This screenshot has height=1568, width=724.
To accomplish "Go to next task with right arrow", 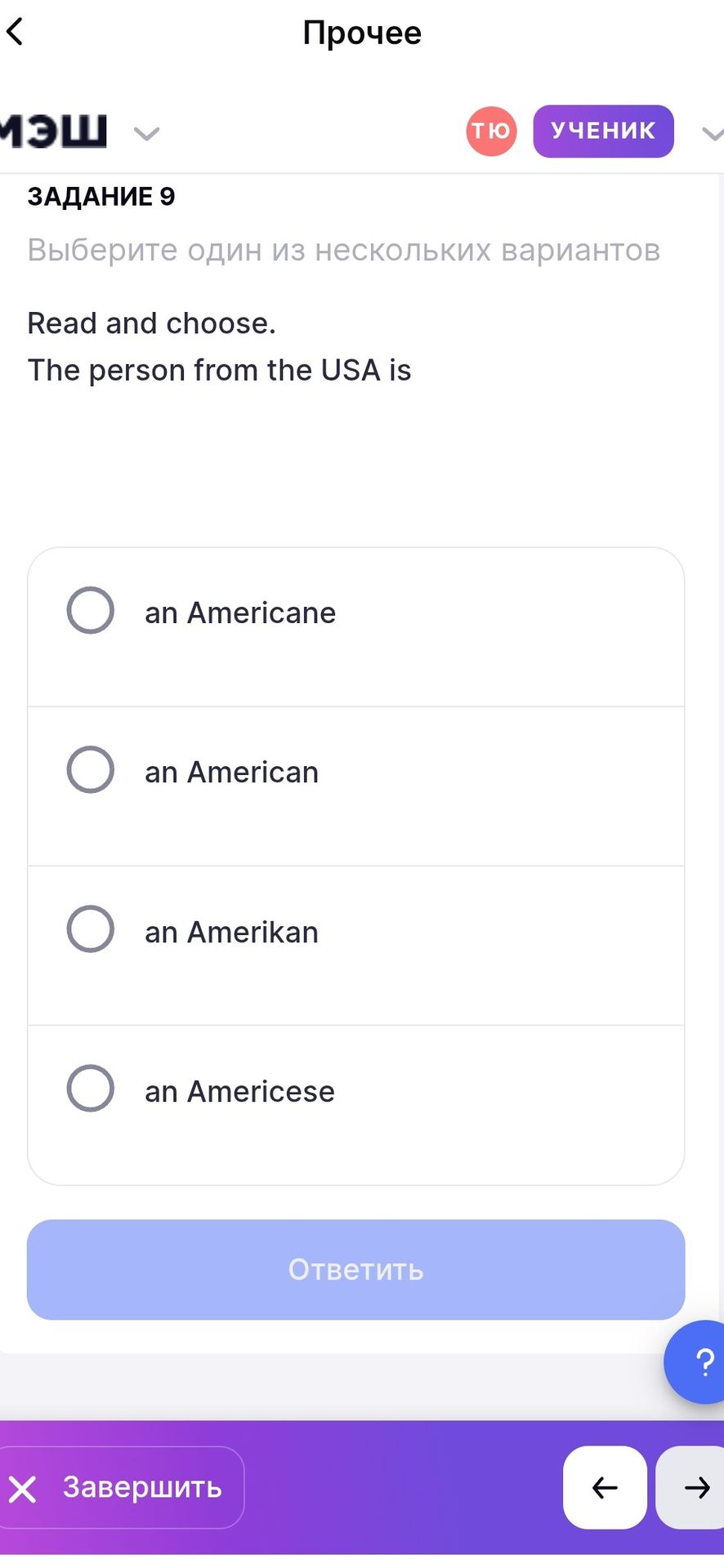I will [691, 1487].
